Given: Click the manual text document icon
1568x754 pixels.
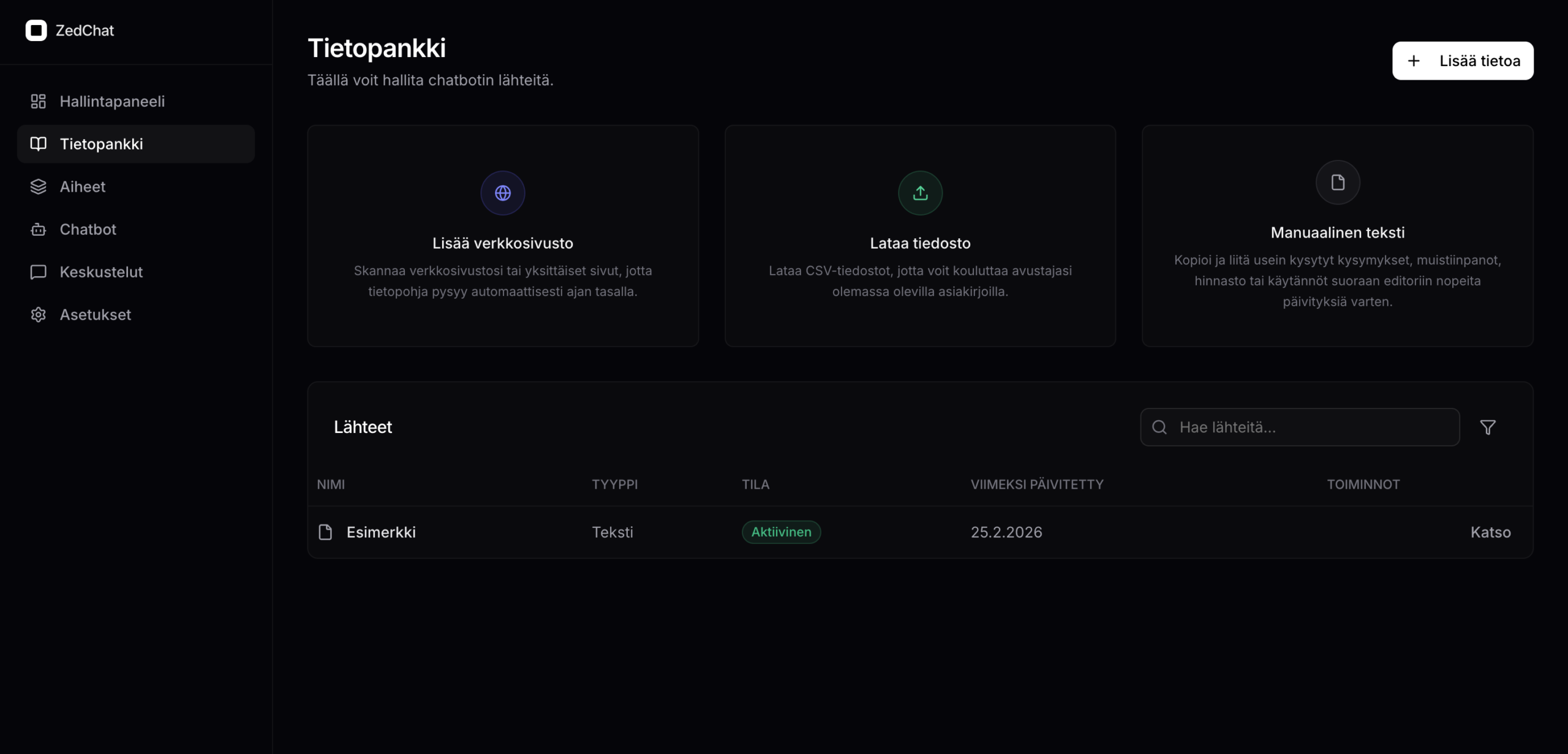Looking at the screenshot, I should (1338, 183).
